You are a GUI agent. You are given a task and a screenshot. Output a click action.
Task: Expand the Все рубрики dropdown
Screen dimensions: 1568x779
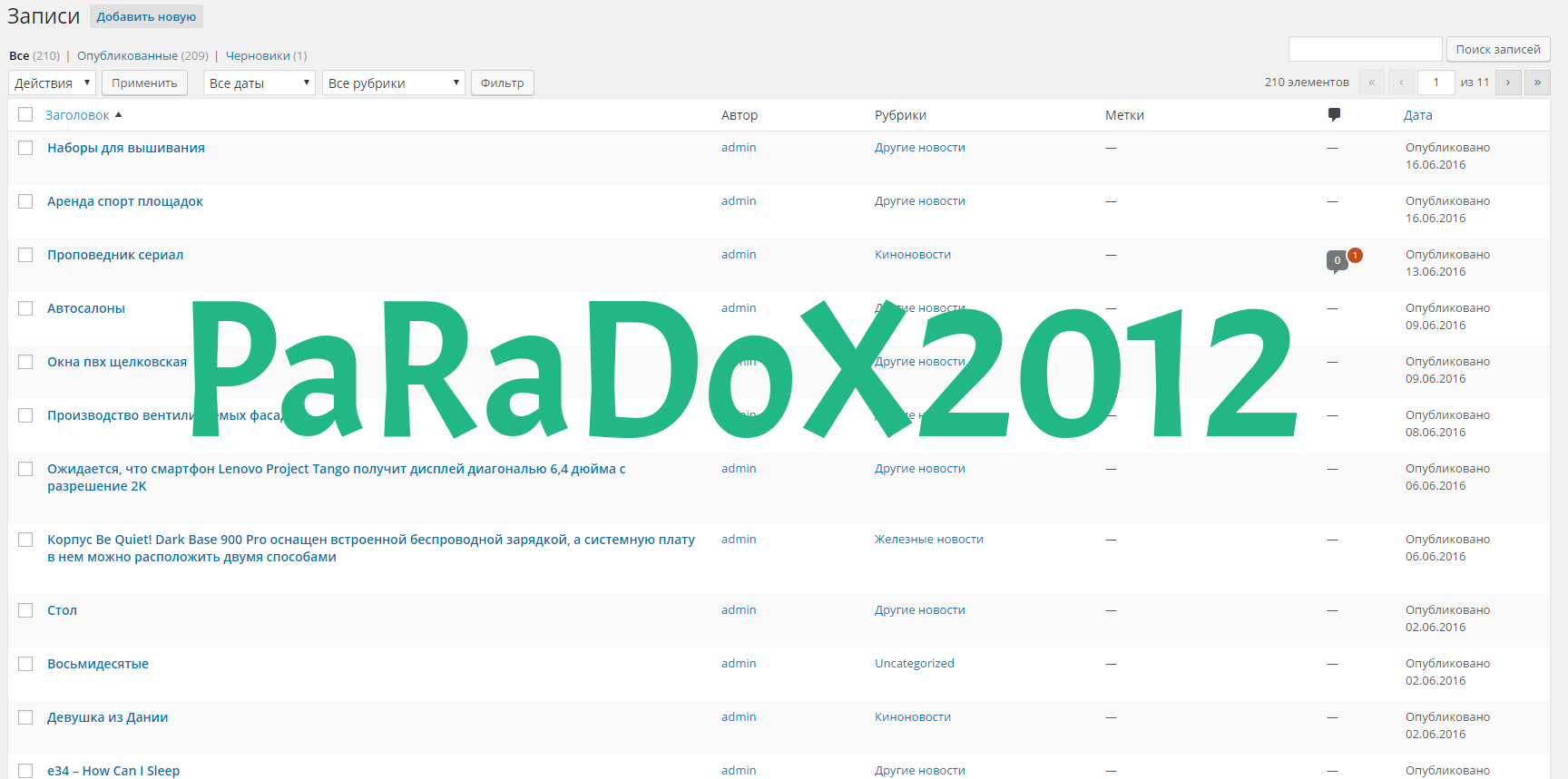pos(394,83)
